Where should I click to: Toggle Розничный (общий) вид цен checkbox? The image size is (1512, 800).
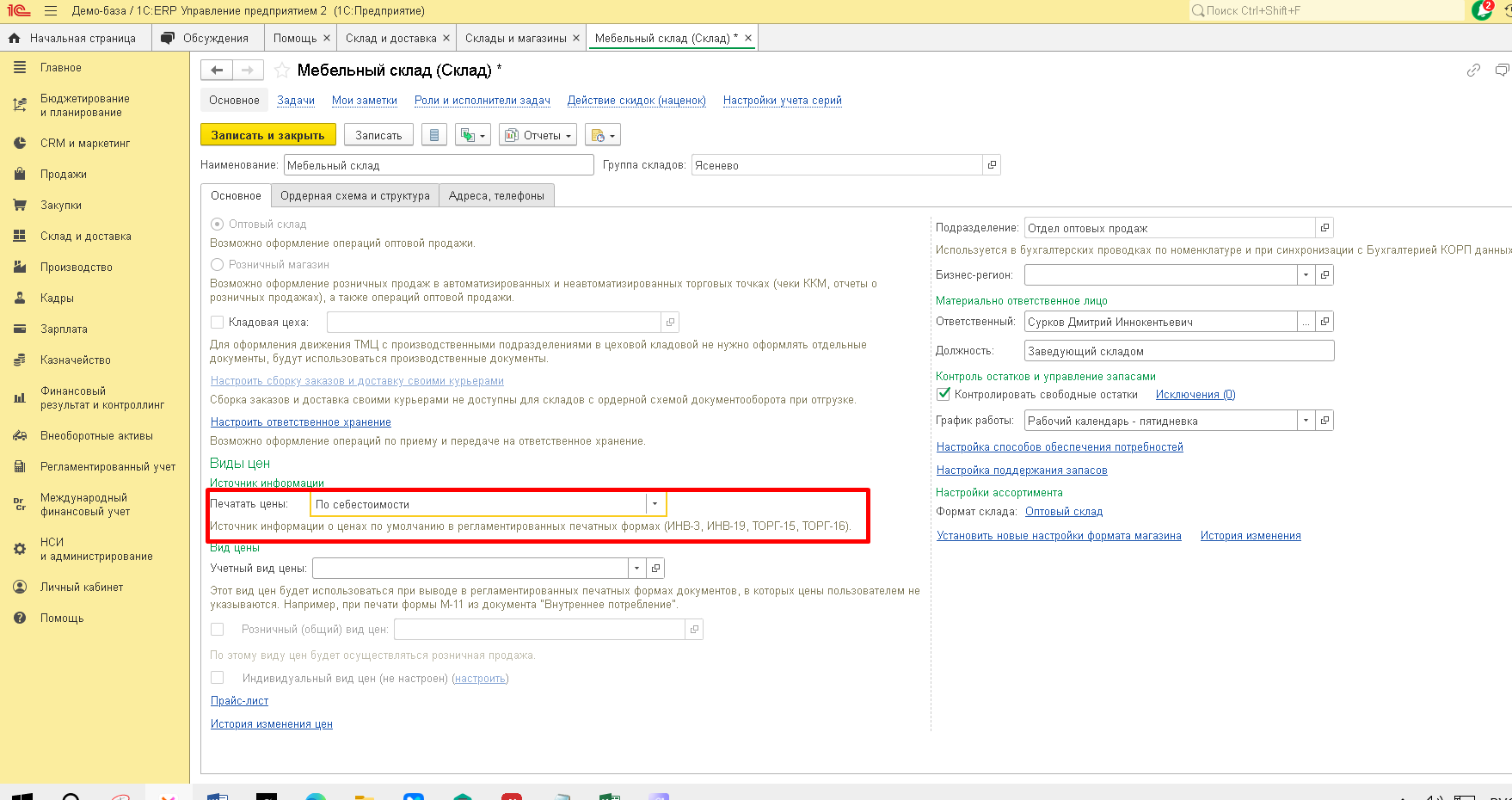click(x=218, y=629)
